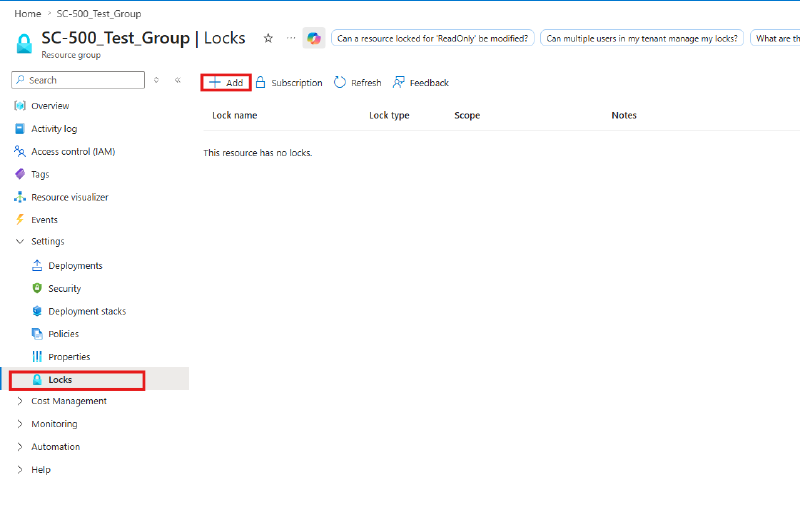Click the Deployment stacks cube icon

tap(37, 311)
